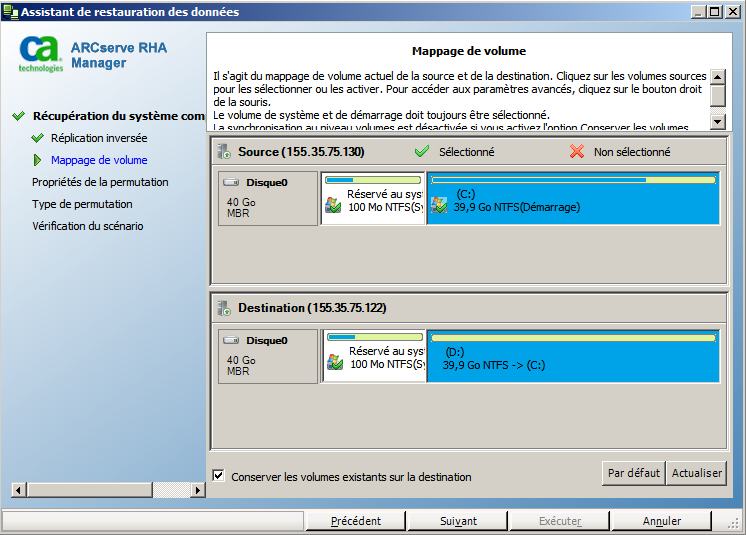This screenshot has width=746, height=535.
Task: Click usage bar of destination D: volume
Action: coord(573,338)
